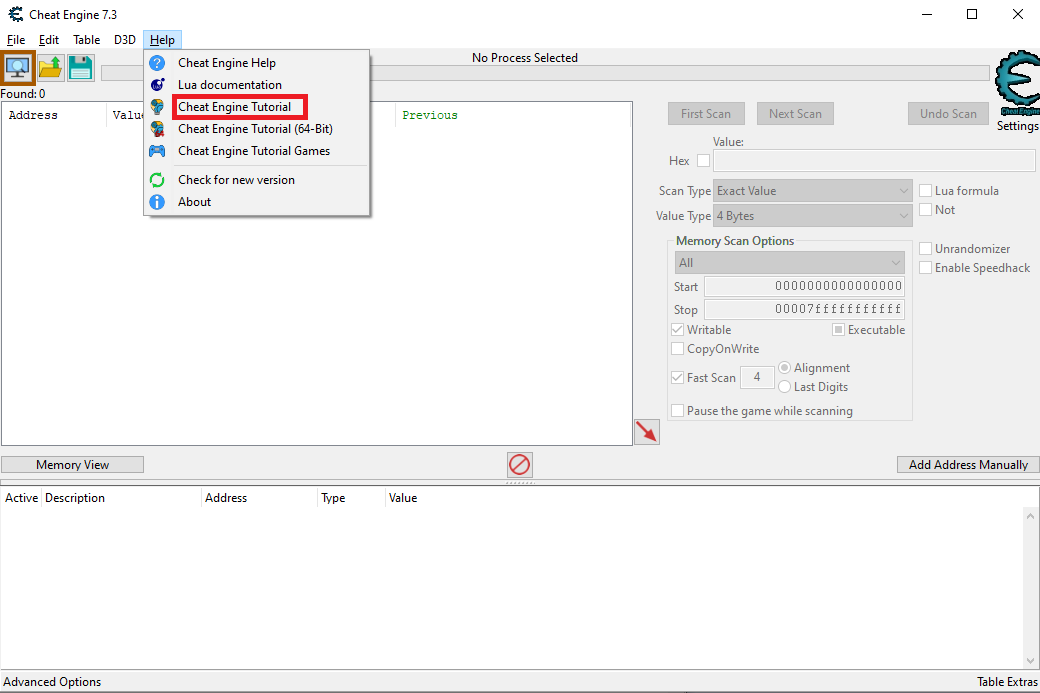Click the Start address field
Screen dimensions: 1040x693
804,286
